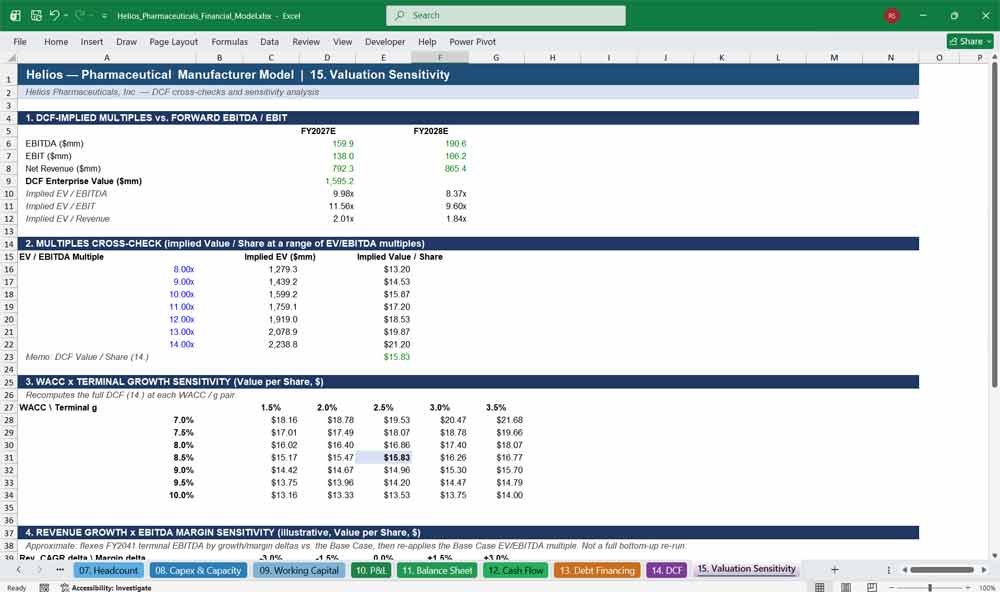
Task: Click the 100% zoom level
Action: tap(986, 588)
